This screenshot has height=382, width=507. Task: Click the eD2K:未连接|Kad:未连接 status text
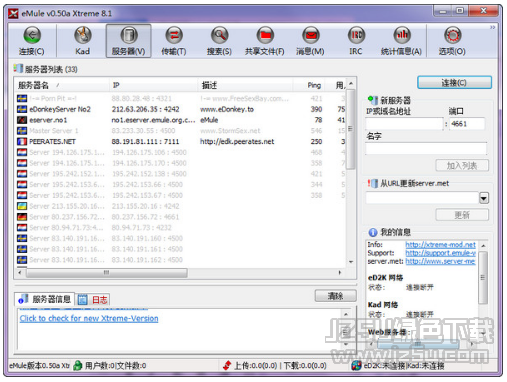pos(404,366)
